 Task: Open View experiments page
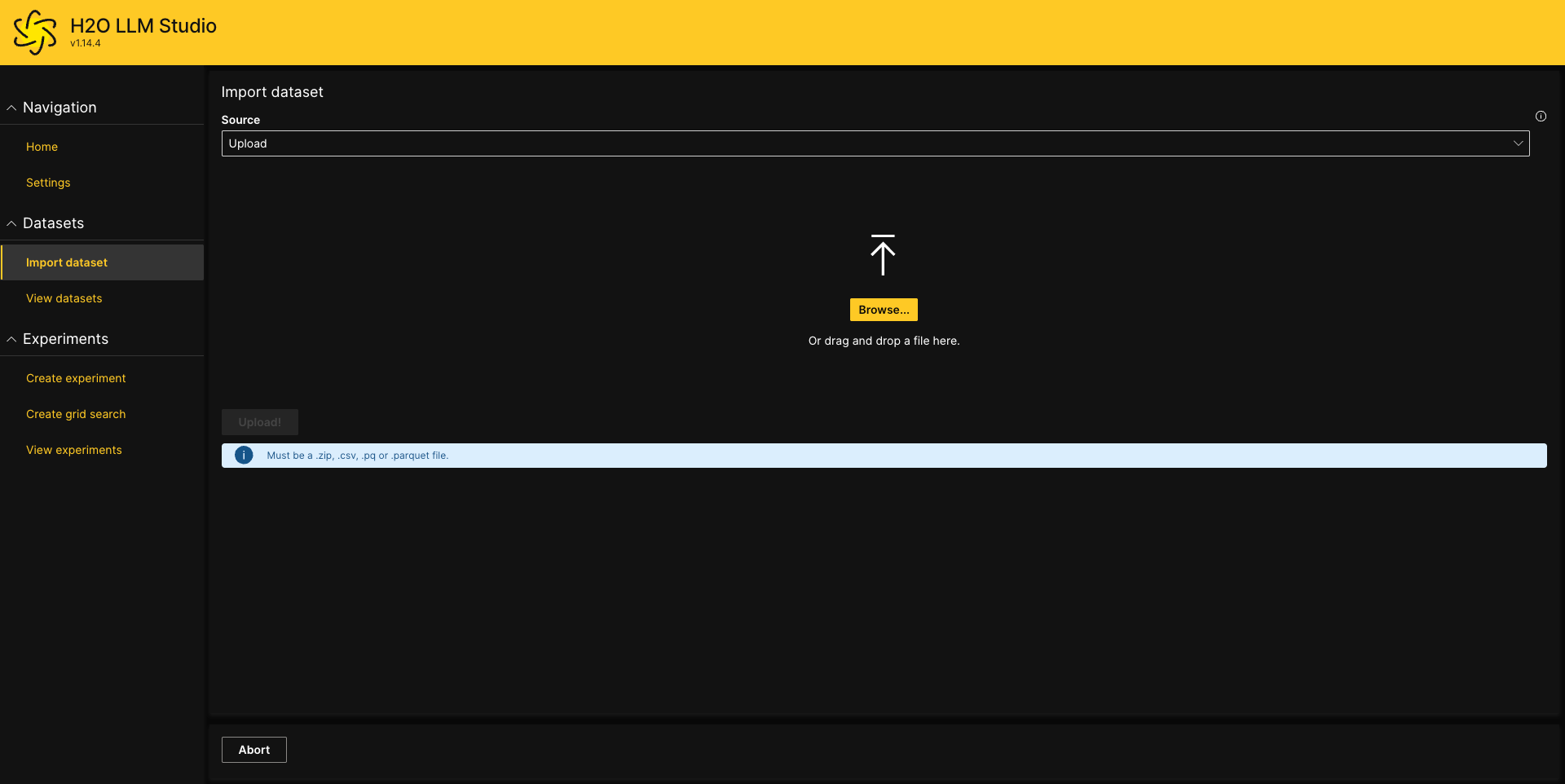(74, 450)
